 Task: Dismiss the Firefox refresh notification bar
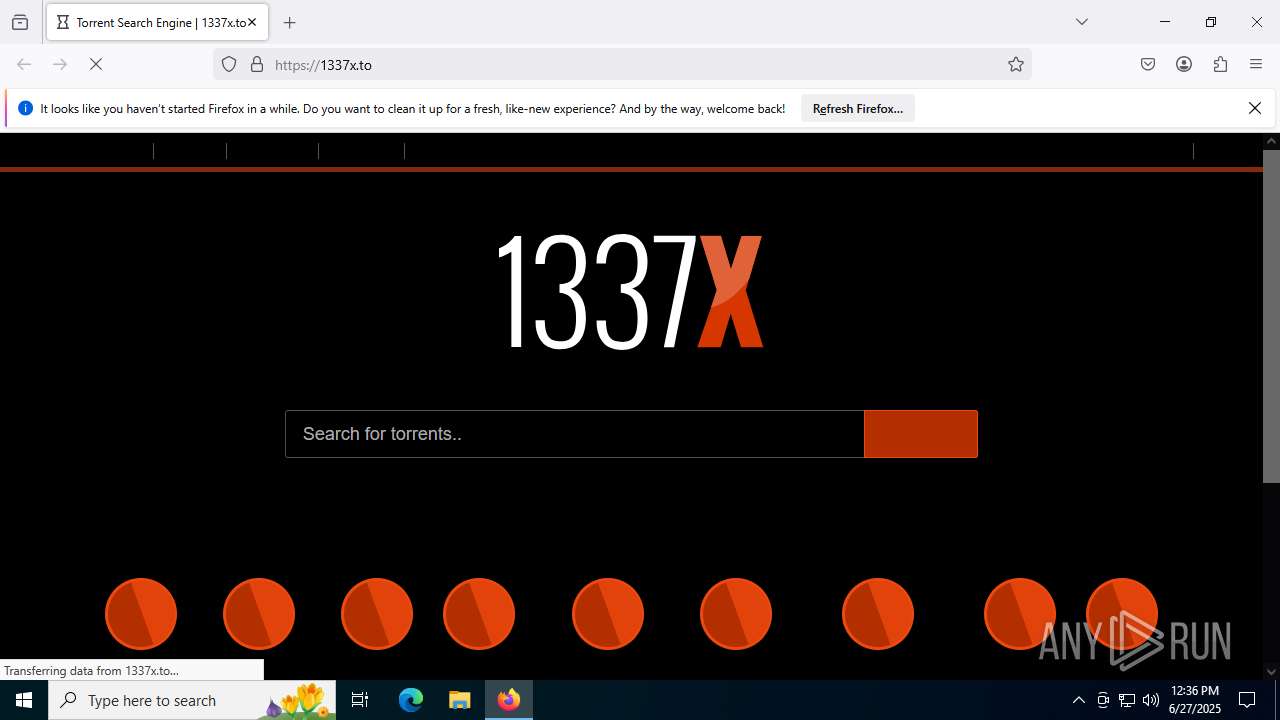point(1255,108)
